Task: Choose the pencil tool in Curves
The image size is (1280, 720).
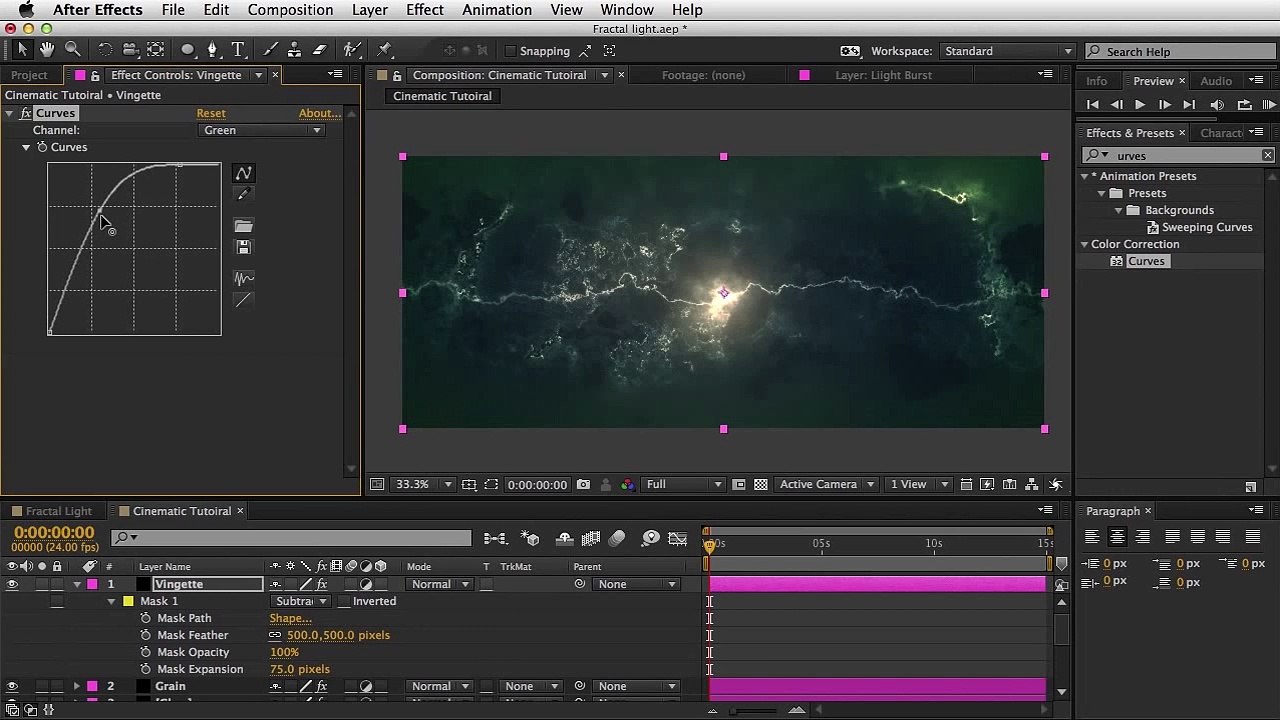Action: pyautogui.click(x=243, y=194)
